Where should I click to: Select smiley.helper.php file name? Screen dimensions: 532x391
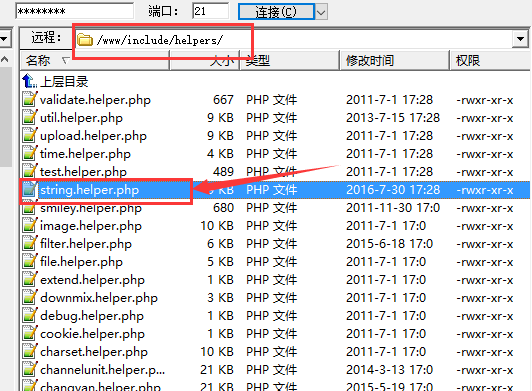coord(91,208)
